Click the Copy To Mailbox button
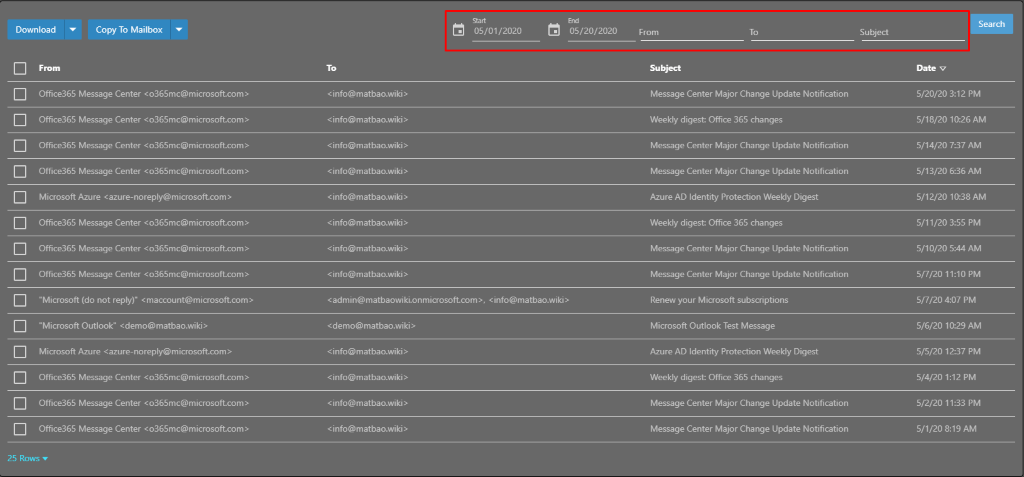1024x477 pixels. tap(128, 30)
